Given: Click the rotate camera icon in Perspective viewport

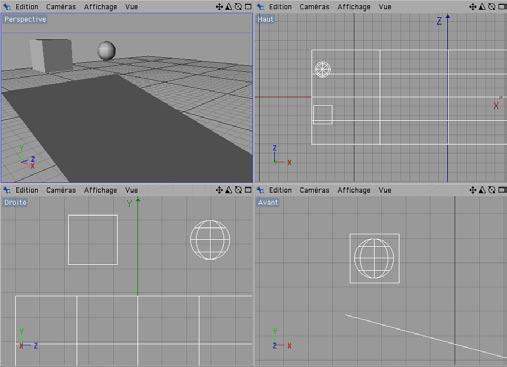Looking at the screenshot, I should (238, 7).
